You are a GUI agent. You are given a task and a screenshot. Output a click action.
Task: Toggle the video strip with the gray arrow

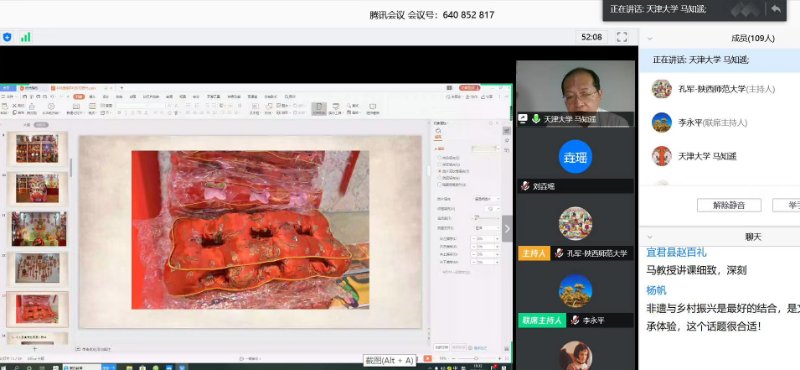click(507, 229)
